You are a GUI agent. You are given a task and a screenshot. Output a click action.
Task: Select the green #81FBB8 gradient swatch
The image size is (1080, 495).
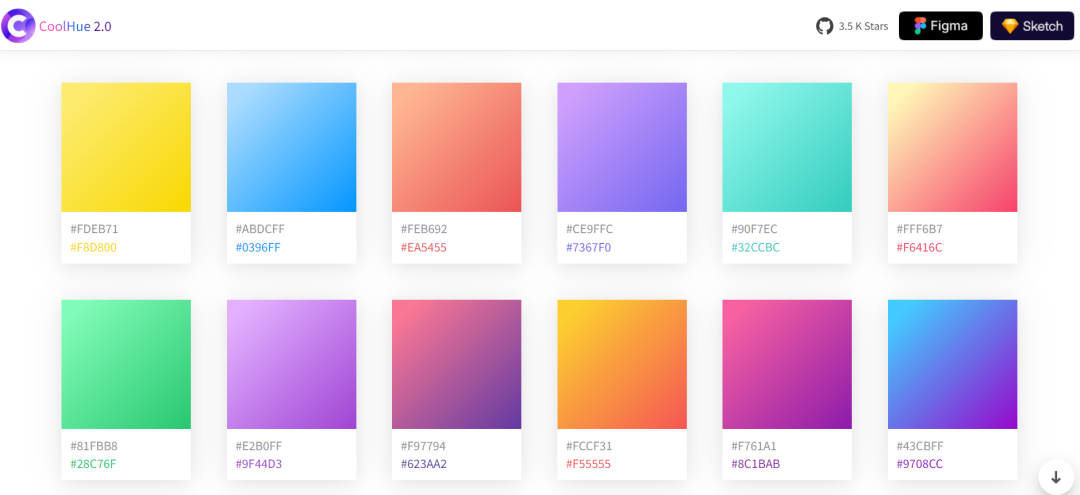(x=126, y=364)
